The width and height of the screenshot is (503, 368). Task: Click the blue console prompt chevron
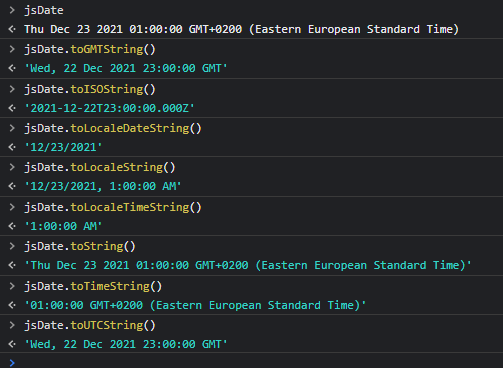coord(12,363)
